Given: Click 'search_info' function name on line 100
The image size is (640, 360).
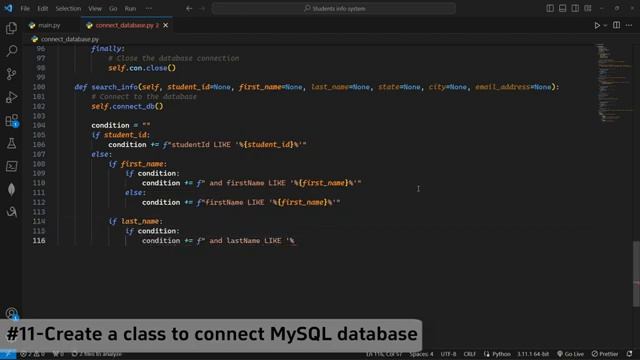Looking at the screenshot, I should pos(114,87).
